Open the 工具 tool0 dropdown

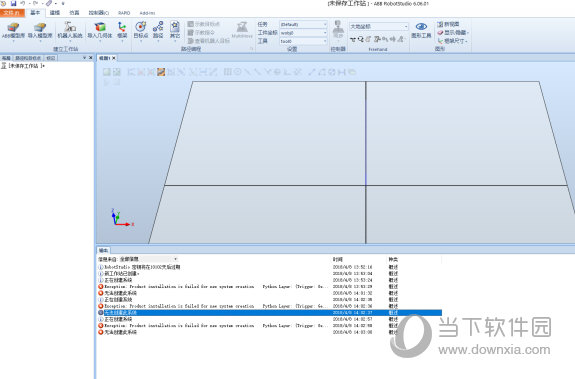tap(303, 41)
